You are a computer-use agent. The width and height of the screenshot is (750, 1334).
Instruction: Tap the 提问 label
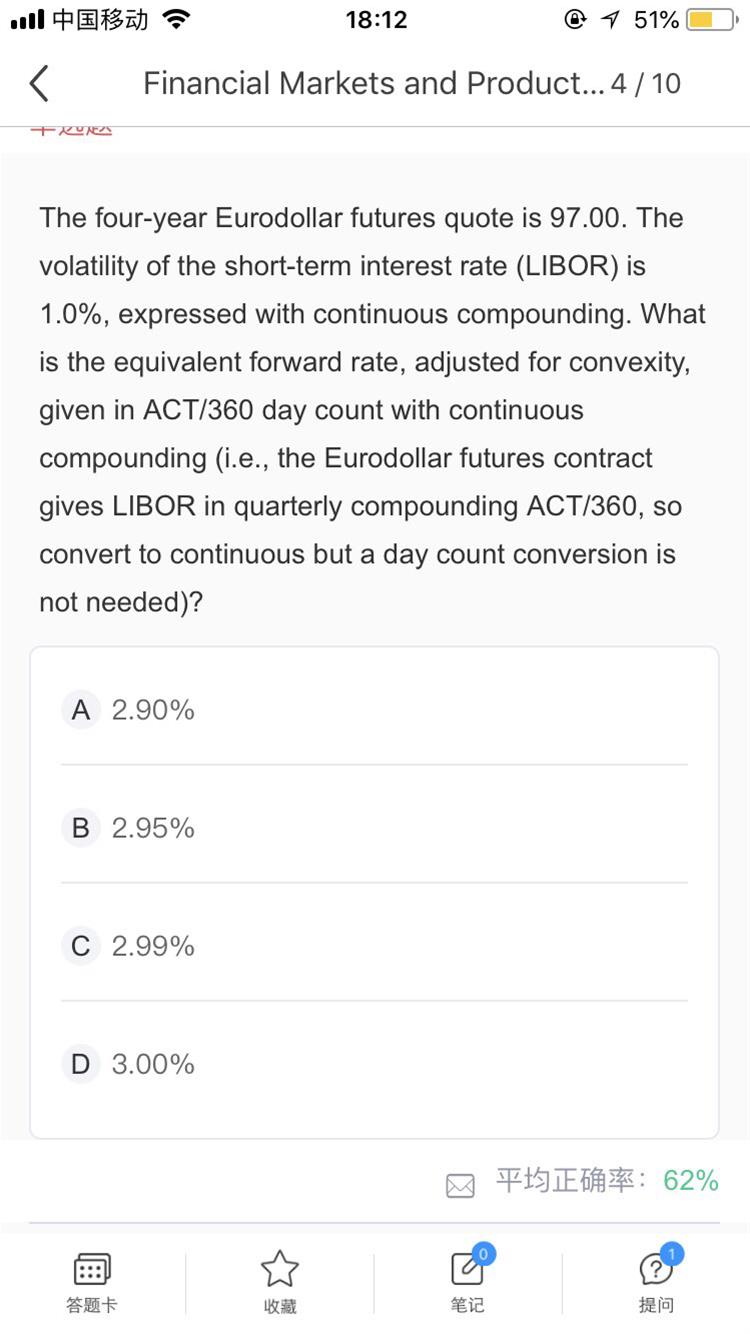656,1305
